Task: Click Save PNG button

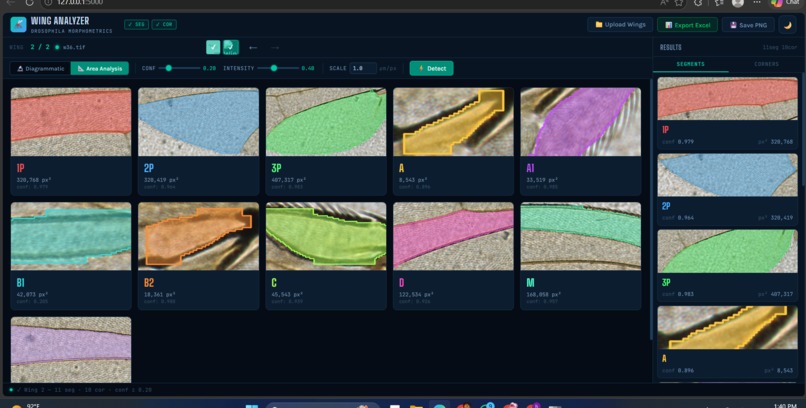Action: pyautogui.click(x=748, y=25)
